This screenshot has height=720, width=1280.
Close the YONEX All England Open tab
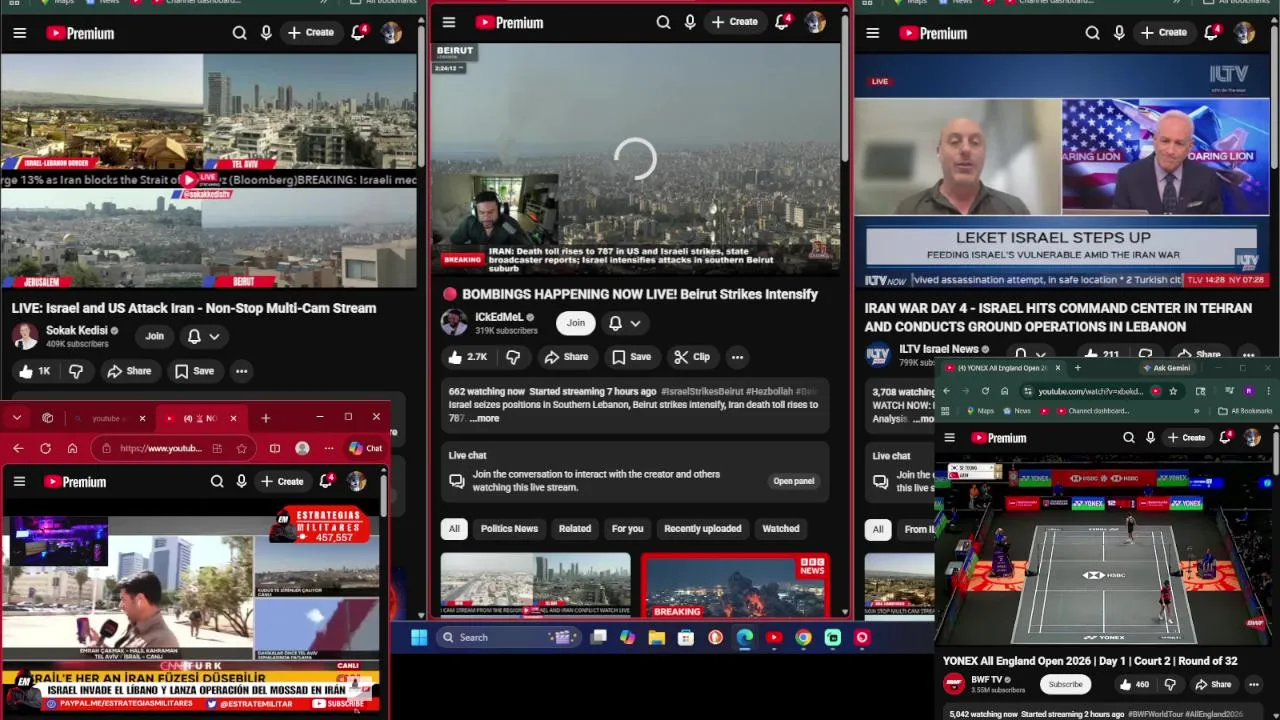pyautogui.click(x=1057, y=368)
